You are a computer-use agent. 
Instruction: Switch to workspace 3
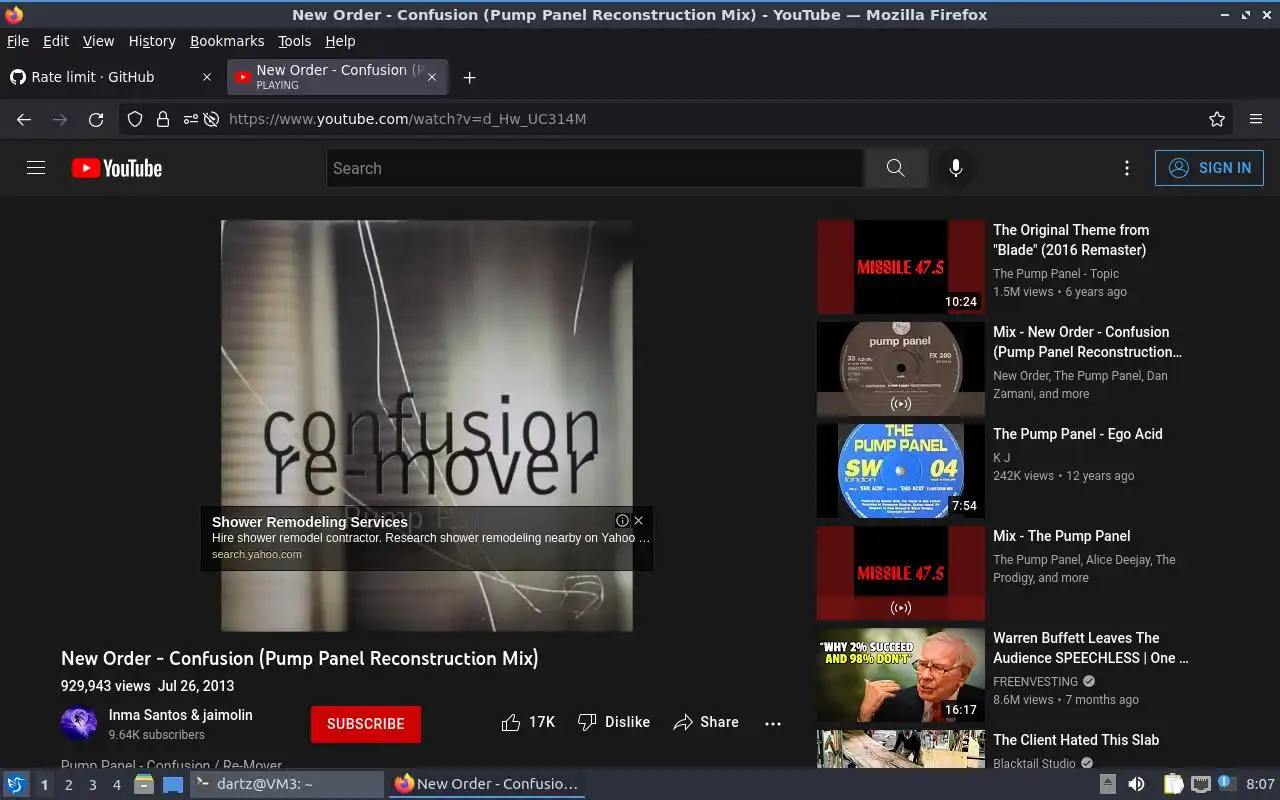(x=92, y=785)
